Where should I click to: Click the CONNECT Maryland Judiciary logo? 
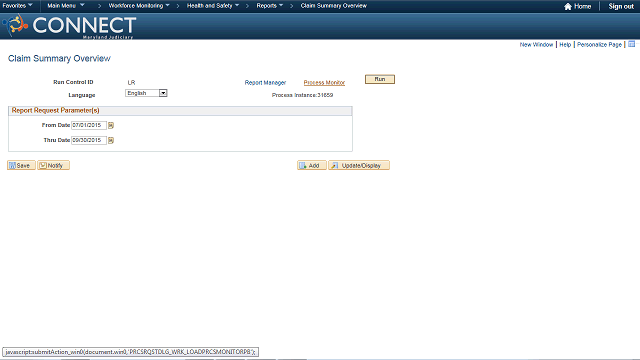[x=69, y=26]
